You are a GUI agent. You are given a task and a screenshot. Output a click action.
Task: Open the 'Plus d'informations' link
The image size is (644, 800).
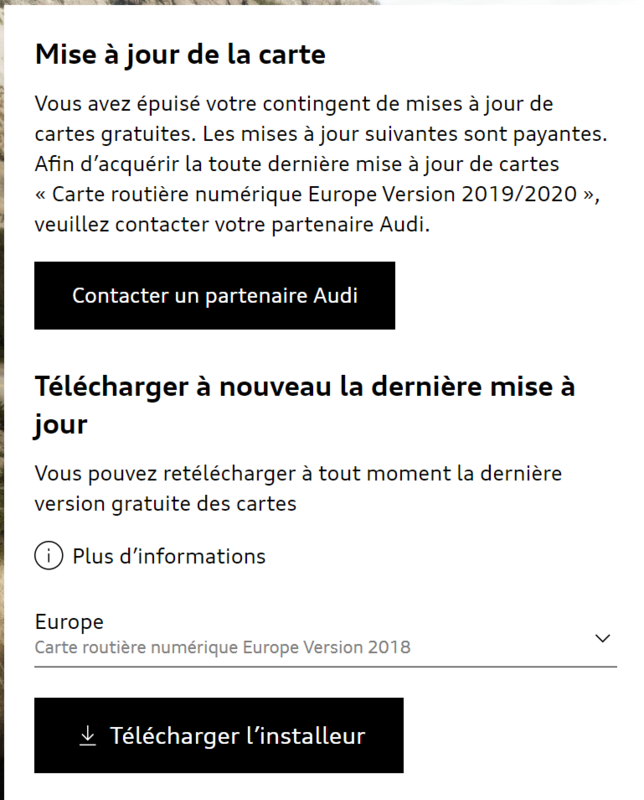click(x=169, y=556)
